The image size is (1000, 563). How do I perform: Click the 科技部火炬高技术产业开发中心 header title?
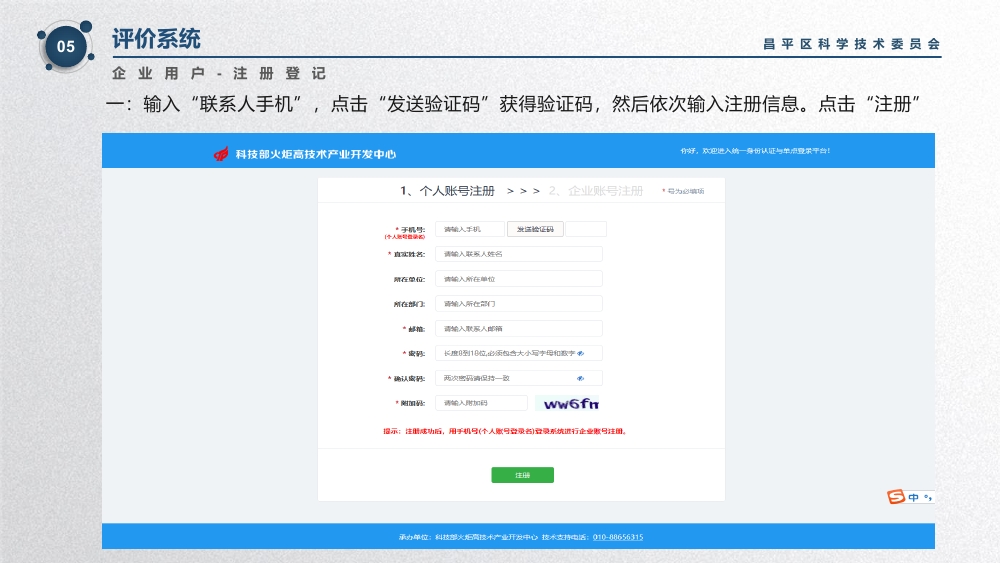tap(315, 155)
